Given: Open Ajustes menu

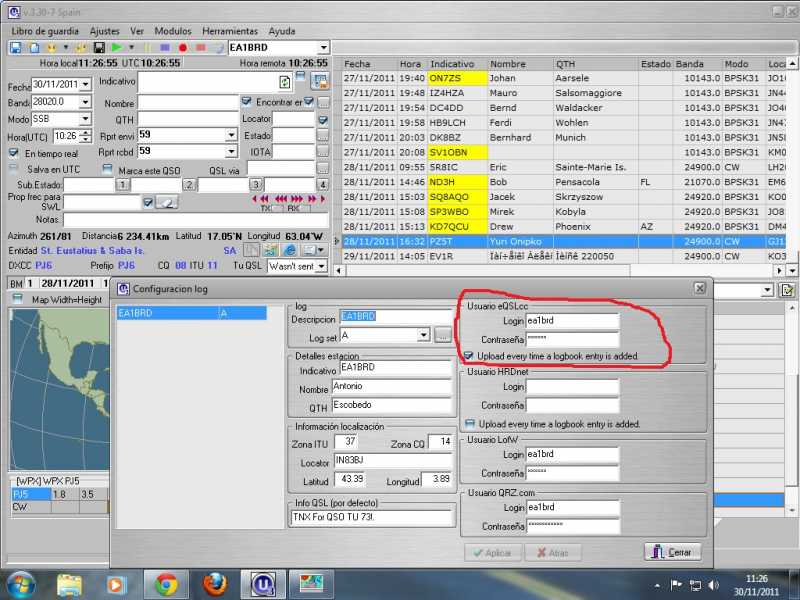Looking at the screenshot, I should (x=105, y=31).
